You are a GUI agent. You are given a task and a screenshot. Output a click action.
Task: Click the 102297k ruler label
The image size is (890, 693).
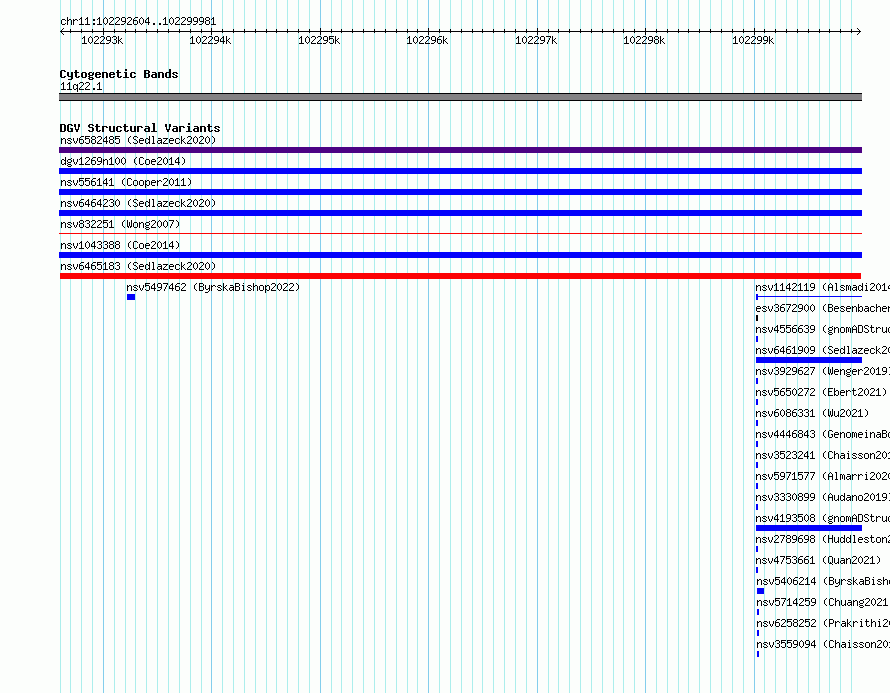[x=536, y=40]
